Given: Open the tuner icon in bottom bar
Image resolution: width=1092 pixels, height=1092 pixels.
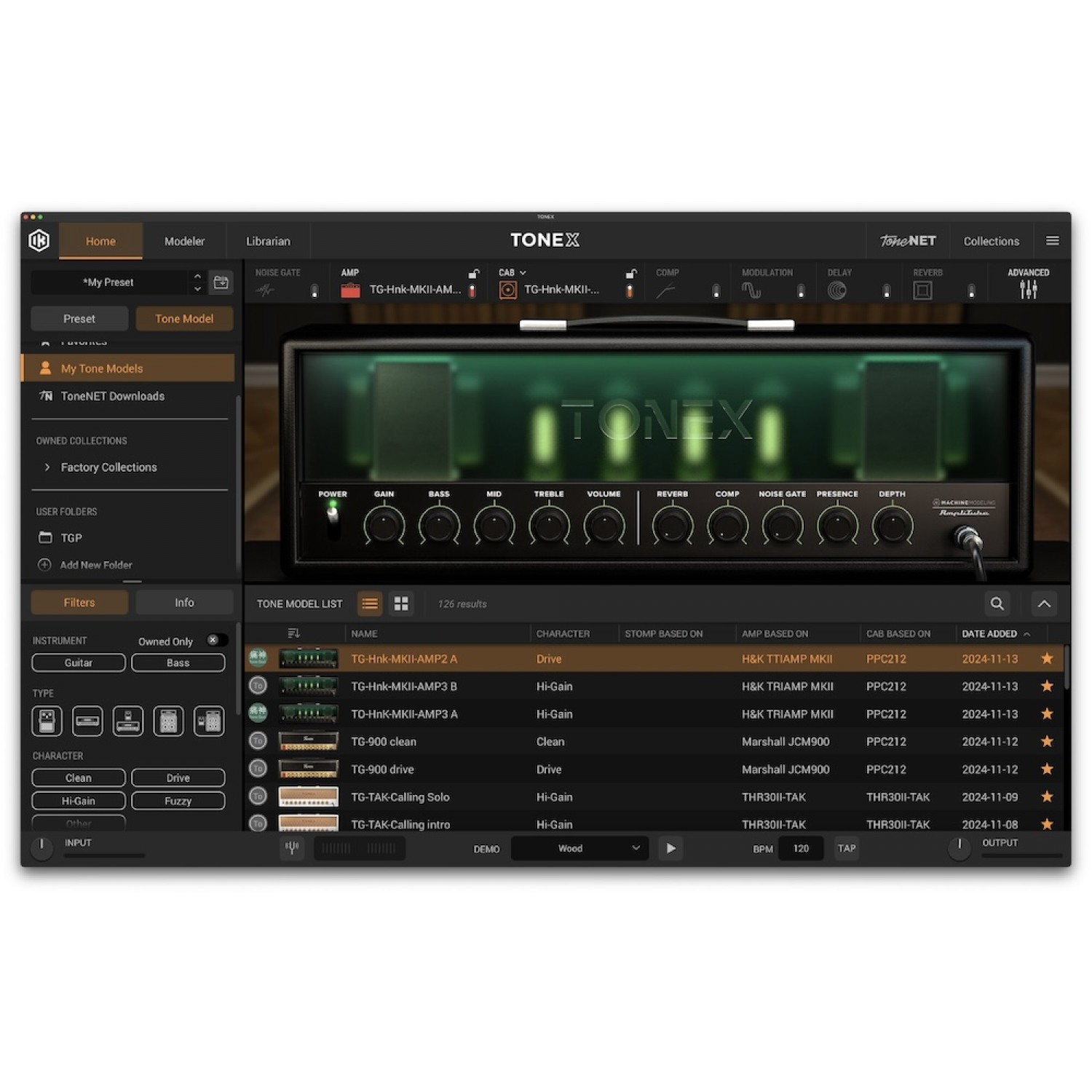Looking at the screenshot, I should tap(292, 848).
